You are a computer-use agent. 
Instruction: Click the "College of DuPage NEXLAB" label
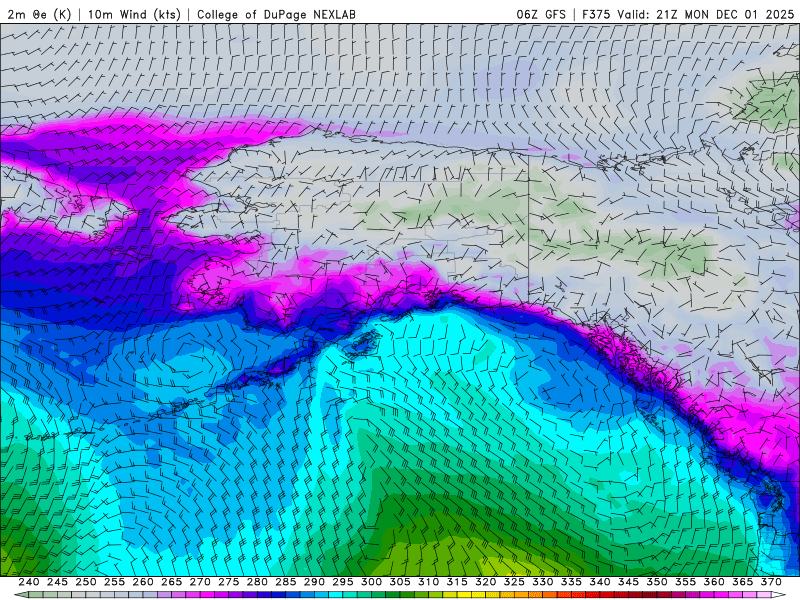(276, 14)
